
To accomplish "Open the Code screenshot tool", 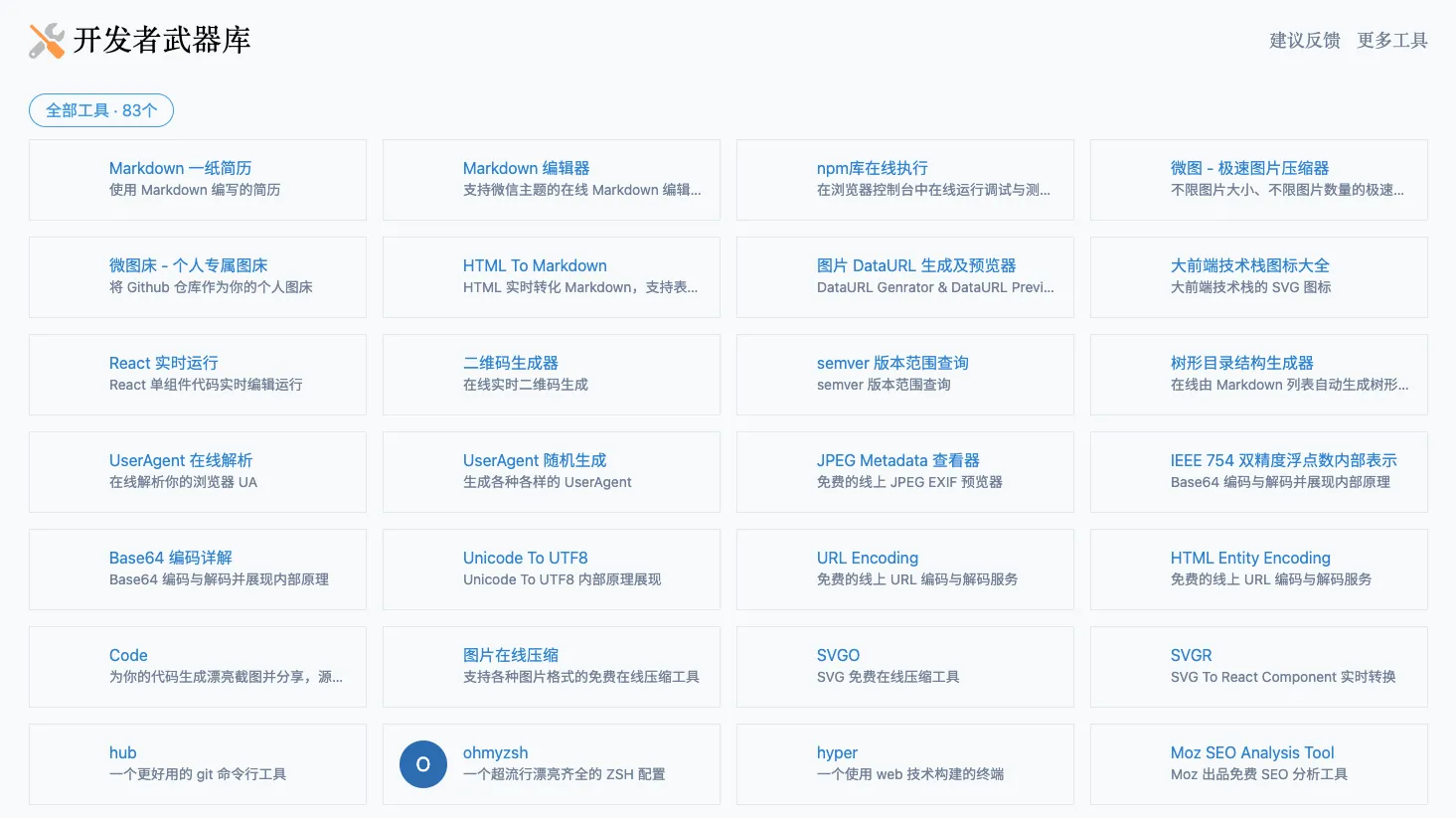I will click(128, 655).
